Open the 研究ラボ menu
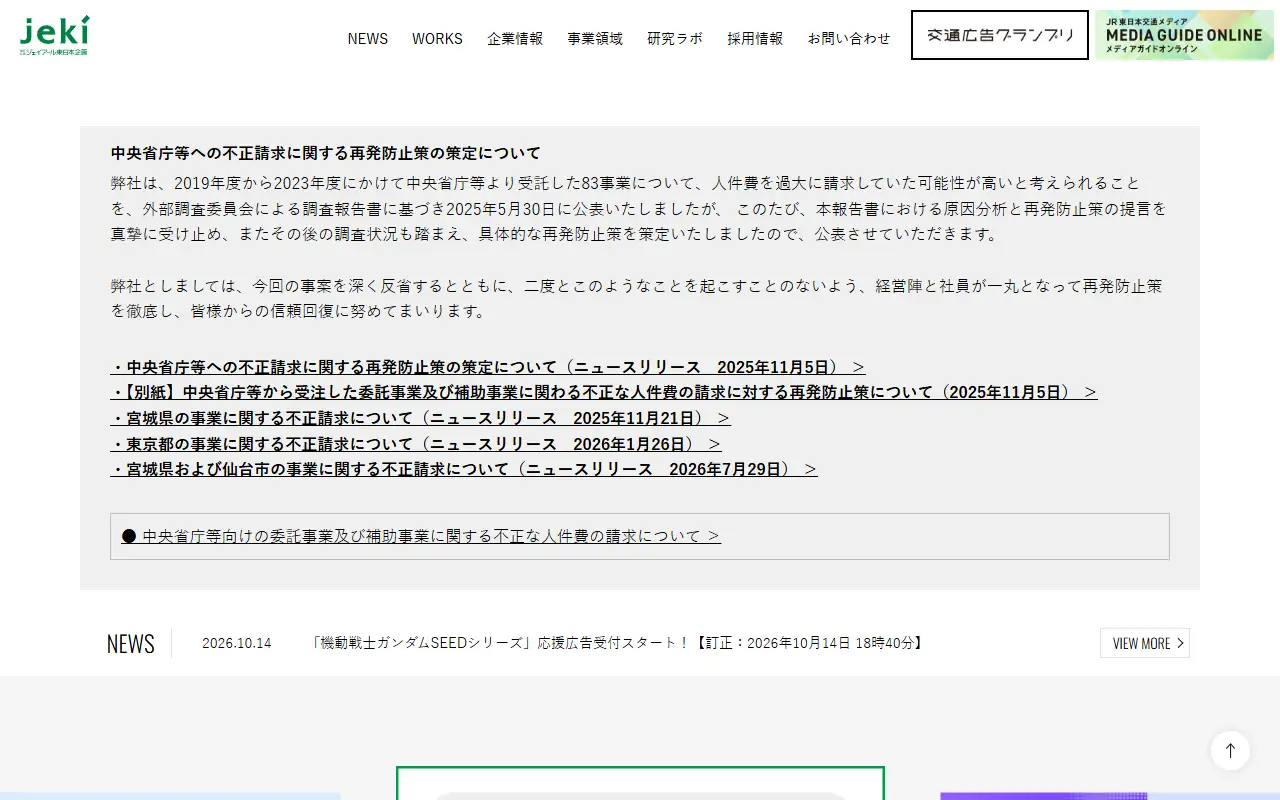1280x800 pixels. click(675, 38)
